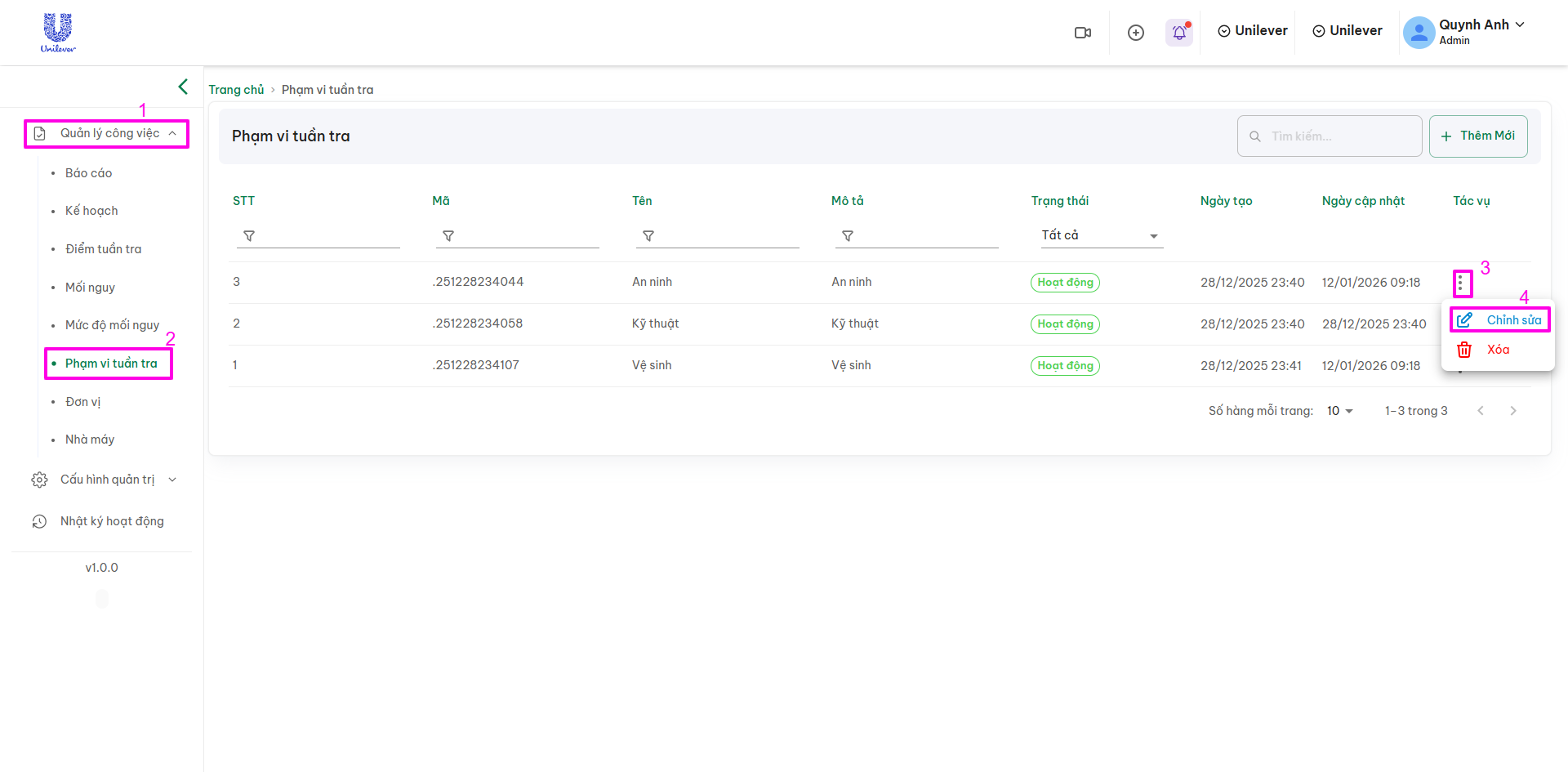Viewport: 1568px width, 772px height.
Task: Collapse the sidebar with the left chevron
Action: 183,87
